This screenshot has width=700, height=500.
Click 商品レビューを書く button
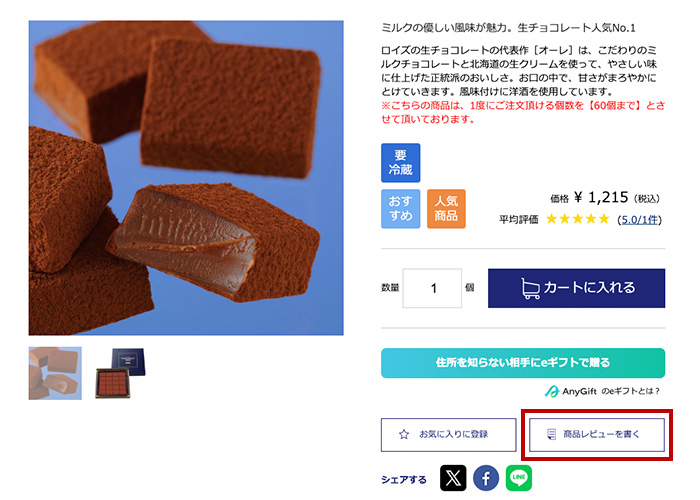click(x=597, y=434)
